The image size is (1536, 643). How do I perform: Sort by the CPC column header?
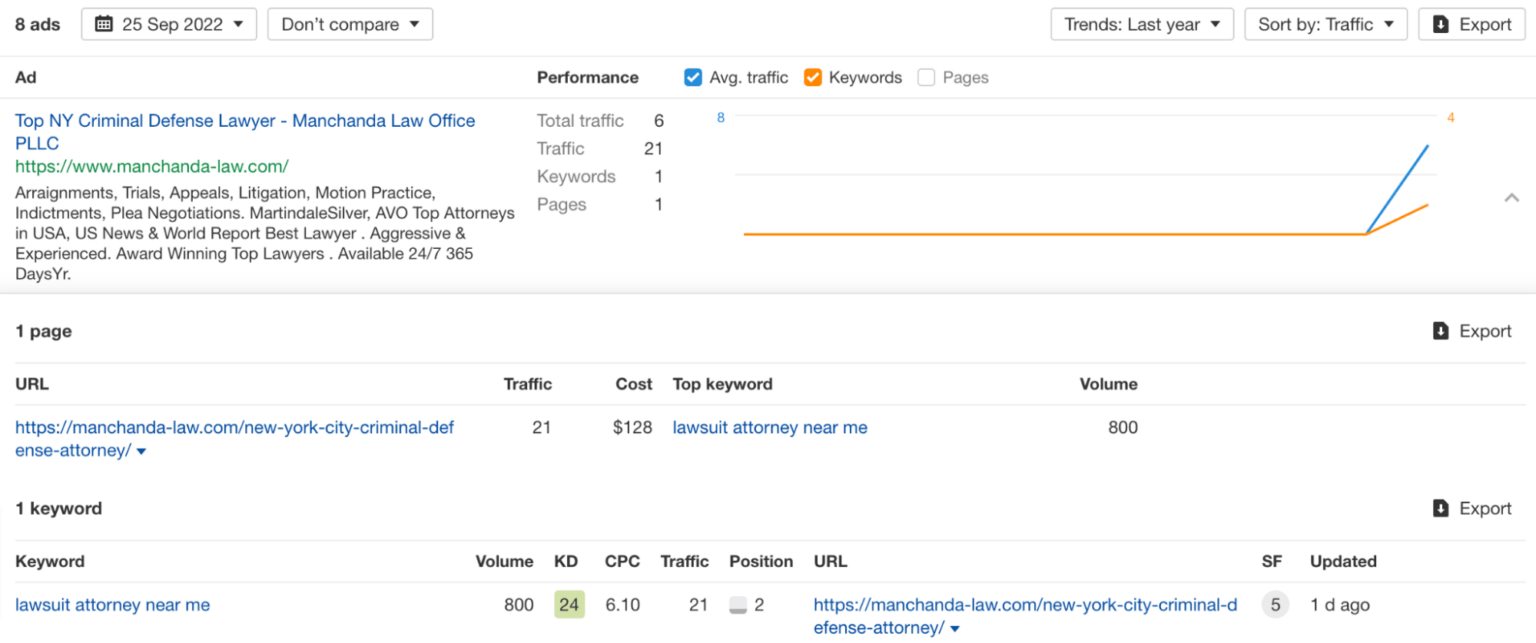tap(622, 561)
